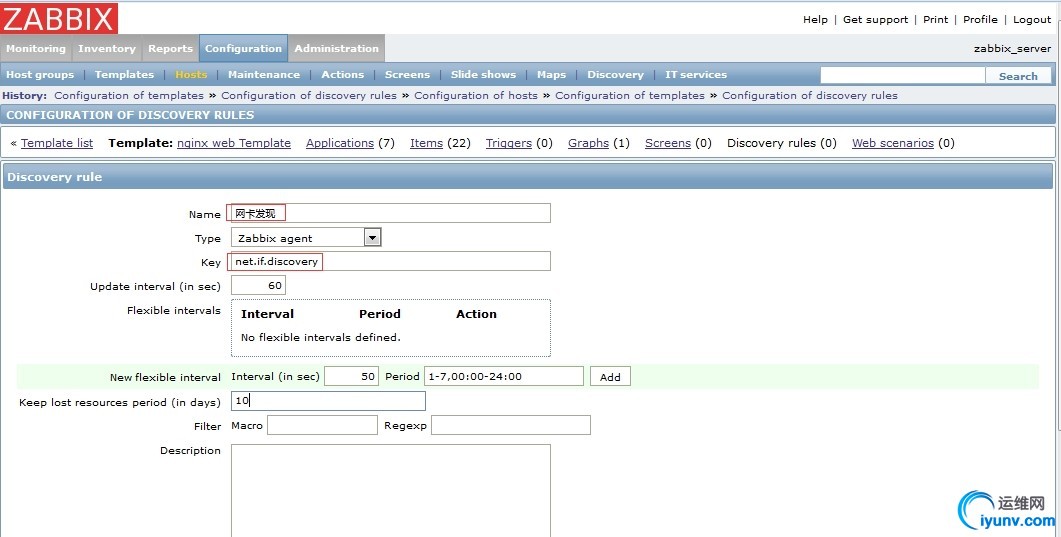Go to Host groups submenu
The height and width of the screenshot is (537, 1061).
(x=40, y=74)
